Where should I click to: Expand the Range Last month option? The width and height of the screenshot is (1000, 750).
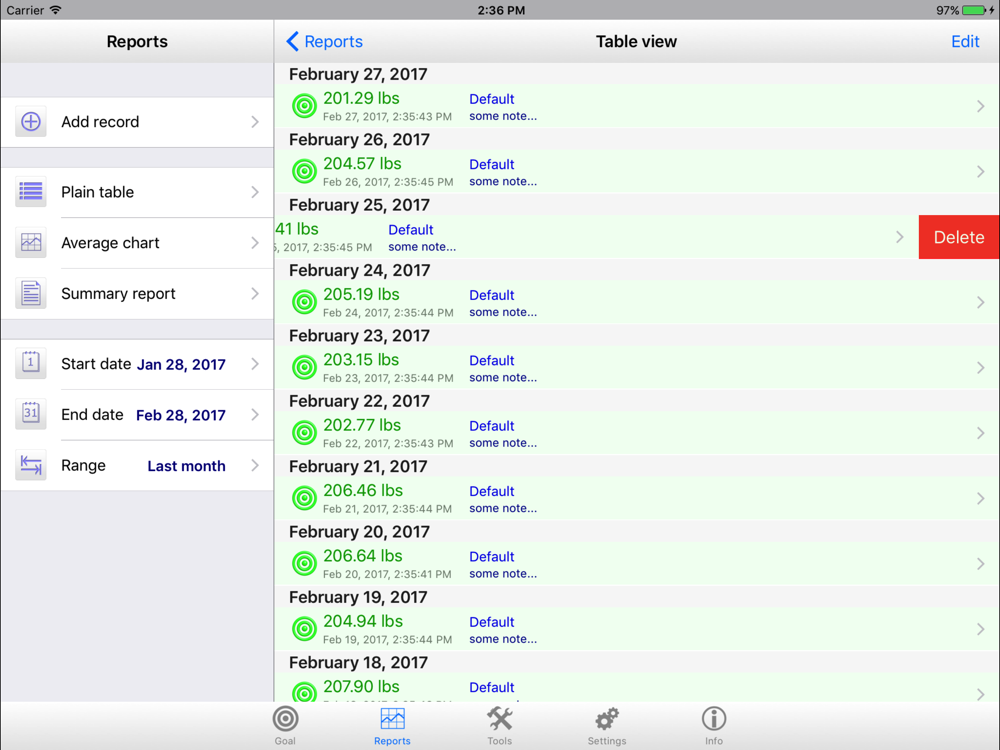point(186,466)
